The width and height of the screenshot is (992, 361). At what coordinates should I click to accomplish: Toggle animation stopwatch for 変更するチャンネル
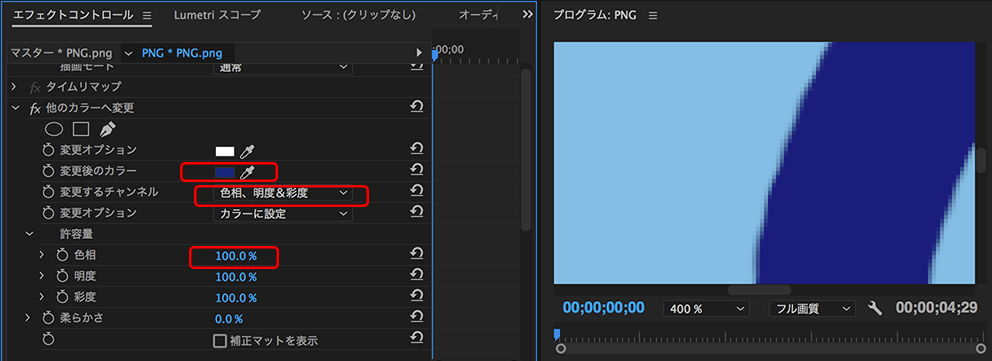click(49, 192)
